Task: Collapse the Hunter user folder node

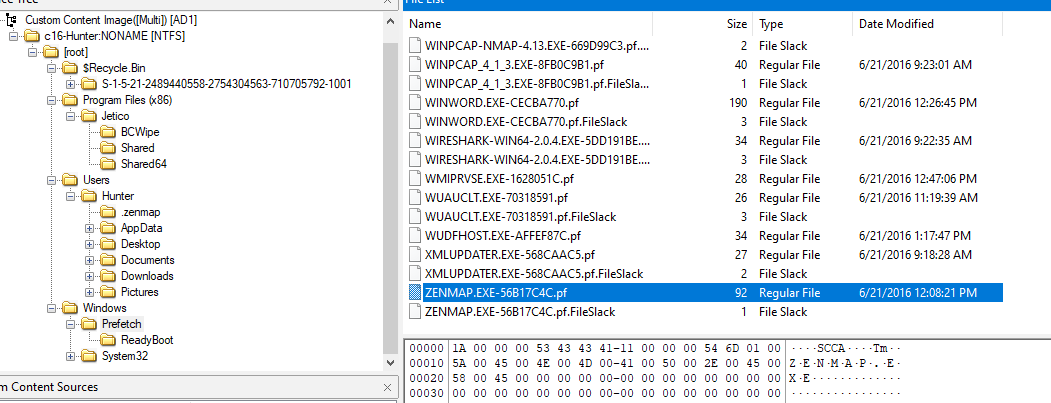Action: click(x=70, y=196)
